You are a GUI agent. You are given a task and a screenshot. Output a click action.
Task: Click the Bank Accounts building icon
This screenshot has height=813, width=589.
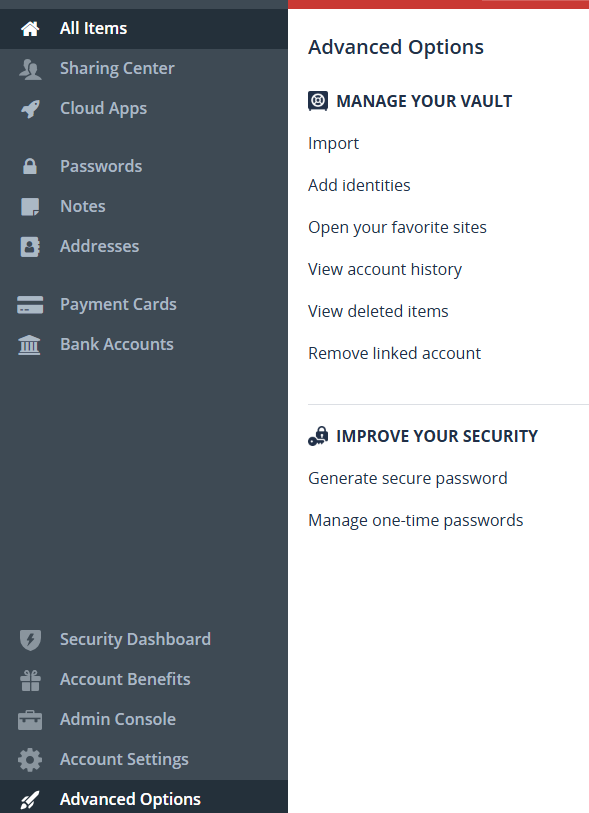tap(30, 345)
